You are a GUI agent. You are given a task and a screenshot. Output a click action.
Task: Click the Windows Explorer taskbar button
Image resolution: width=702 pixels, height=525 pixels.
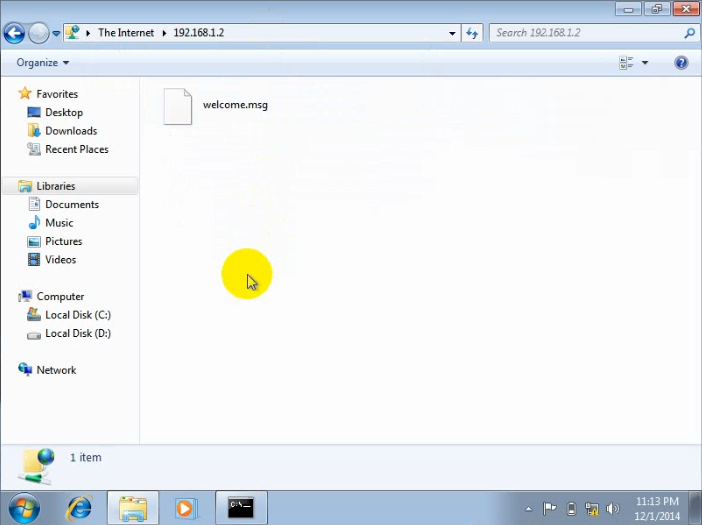133,508
